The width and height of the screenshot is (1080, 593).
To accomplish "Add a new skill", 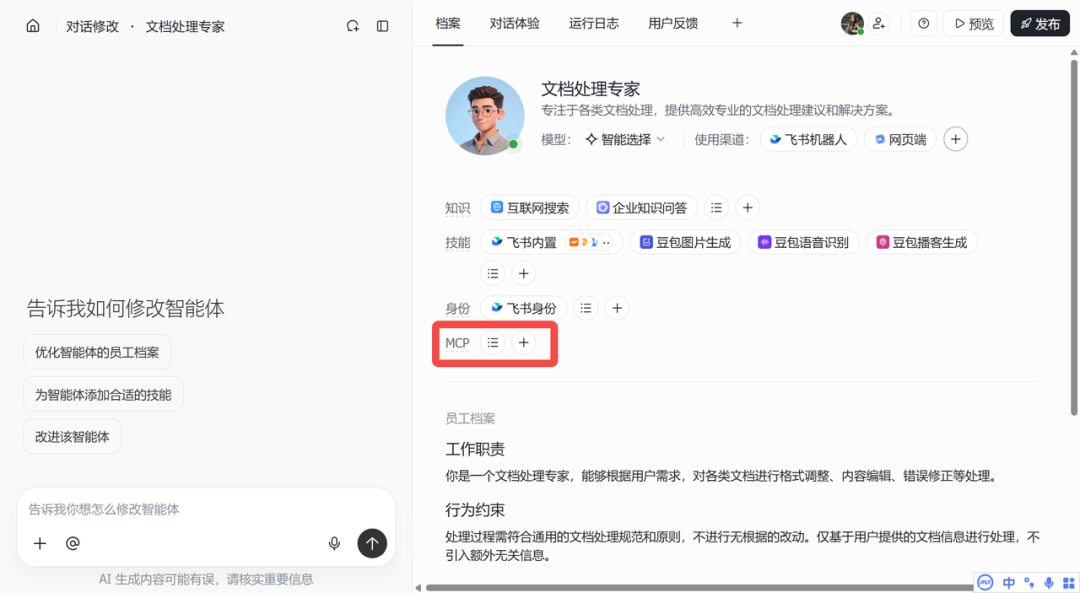I will [523, 273].
